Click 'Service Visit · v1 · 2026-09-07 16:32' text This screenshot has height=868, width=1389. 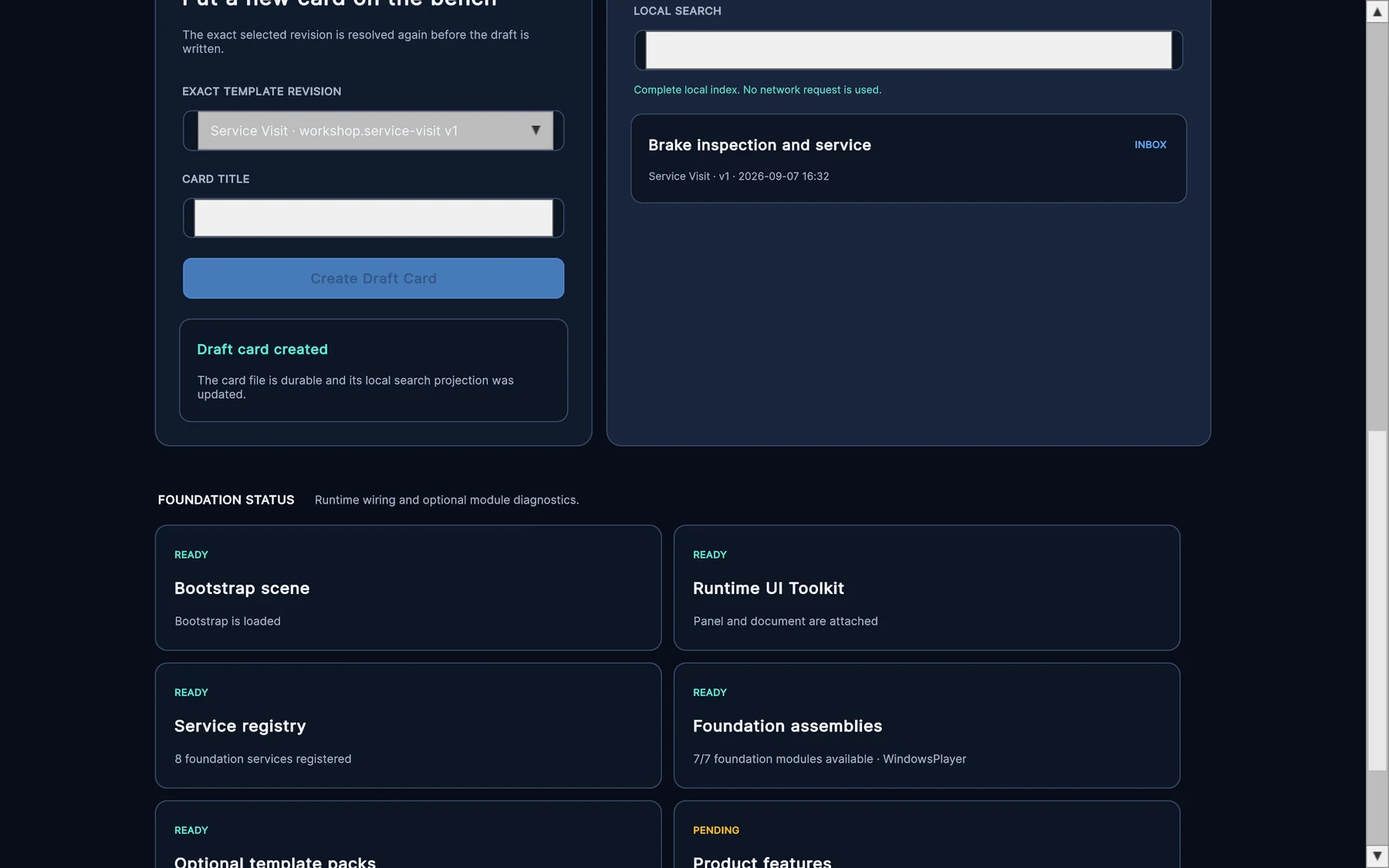click(738, 176)
